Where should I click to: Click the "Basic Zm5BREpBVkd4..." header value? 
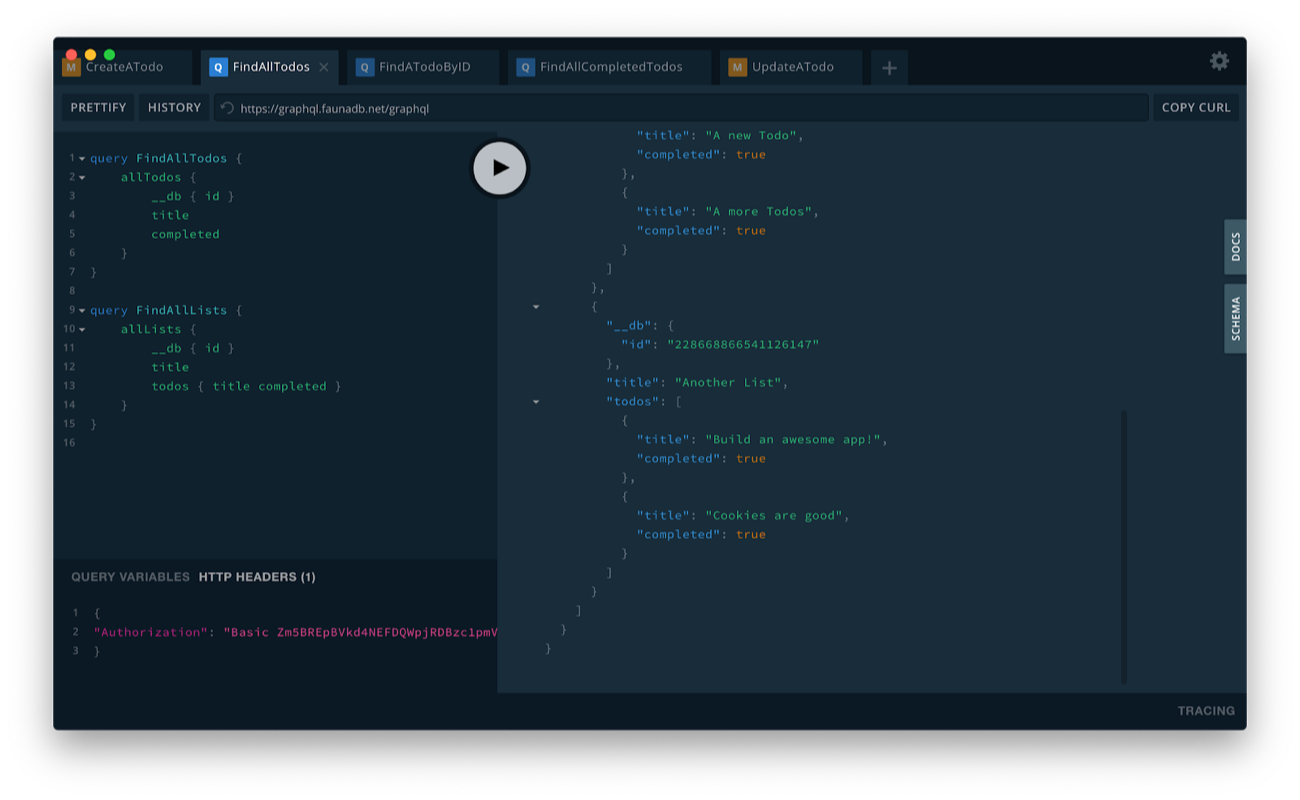(360, 632)
